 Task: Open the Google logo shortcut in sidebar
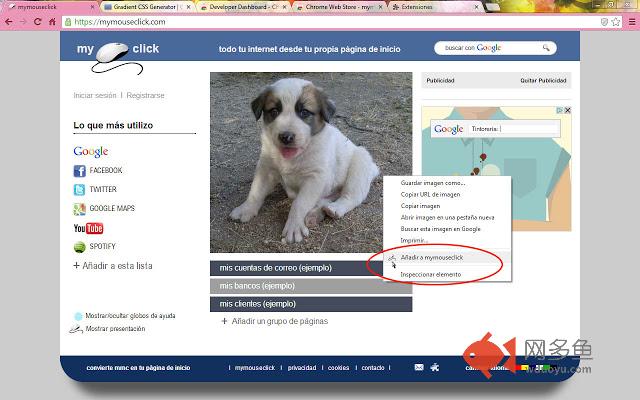91,151
